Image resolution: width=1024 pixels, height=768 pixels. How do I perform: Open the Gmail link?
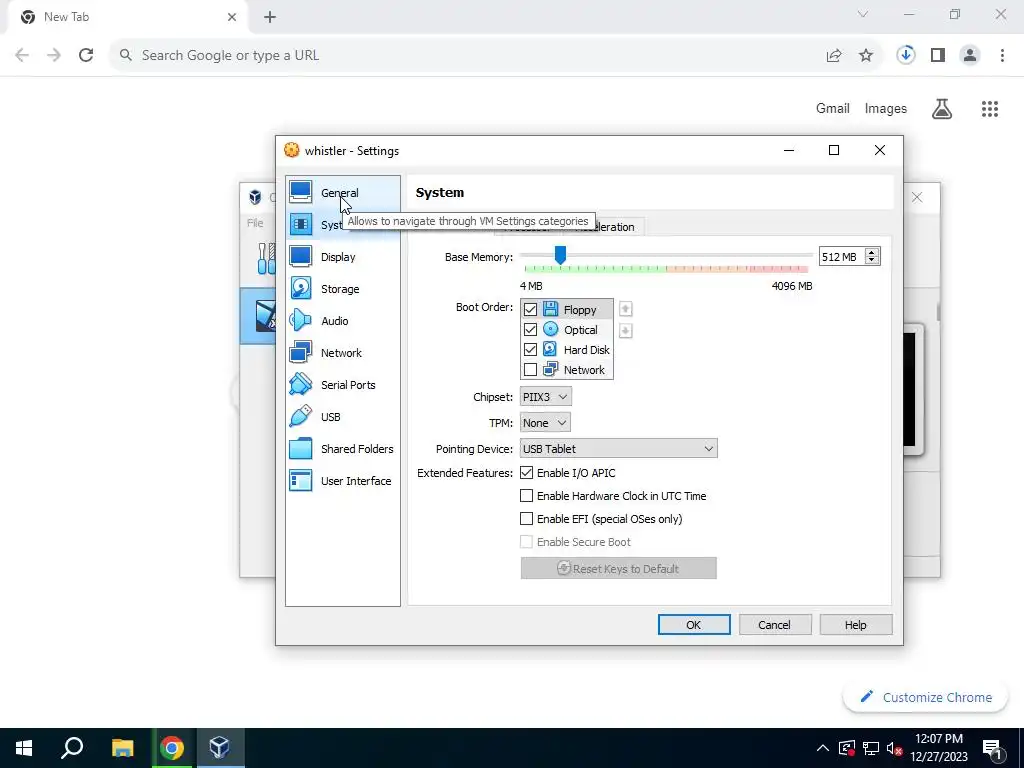833,108
